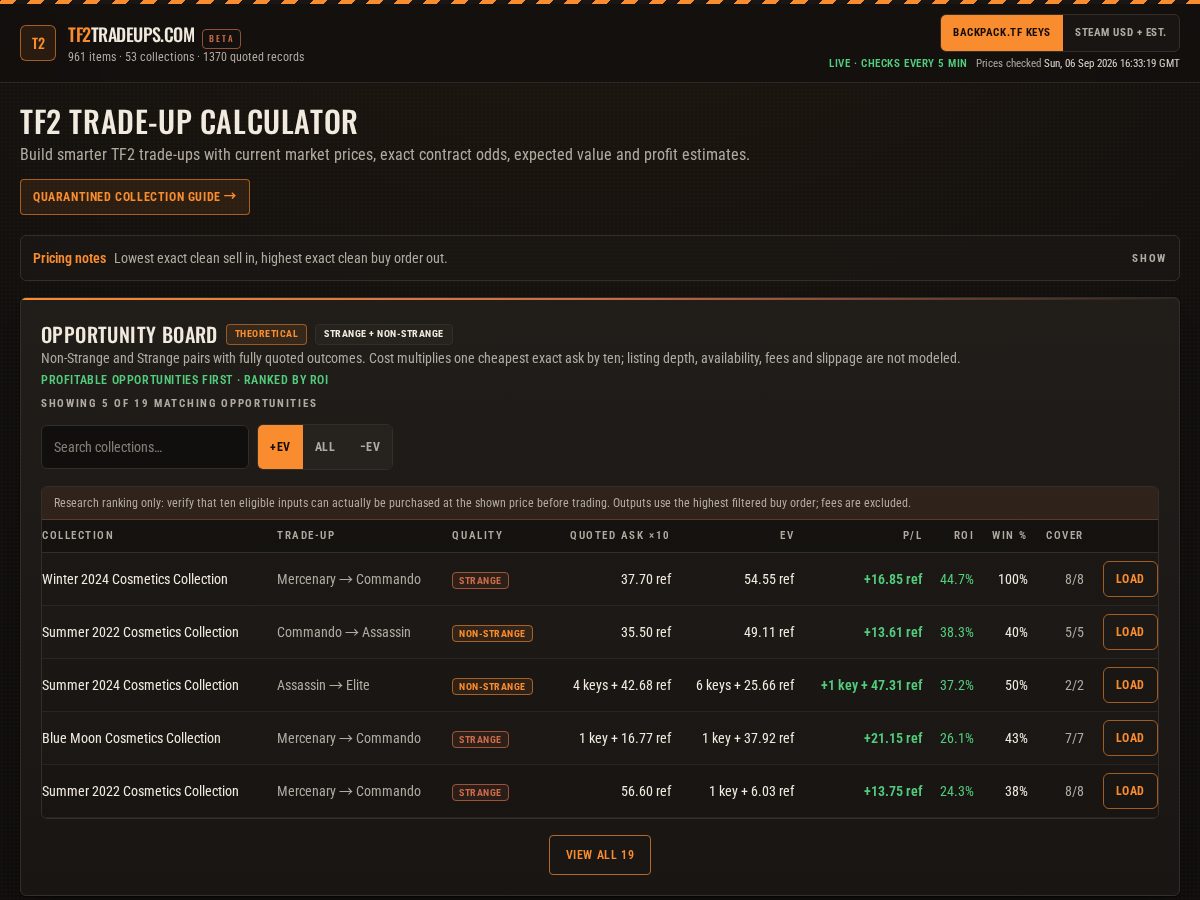Open the TF2TRADEUPS.COM home link
The height and width of the screenshot is (900, 1200).
tap(131, 37)
